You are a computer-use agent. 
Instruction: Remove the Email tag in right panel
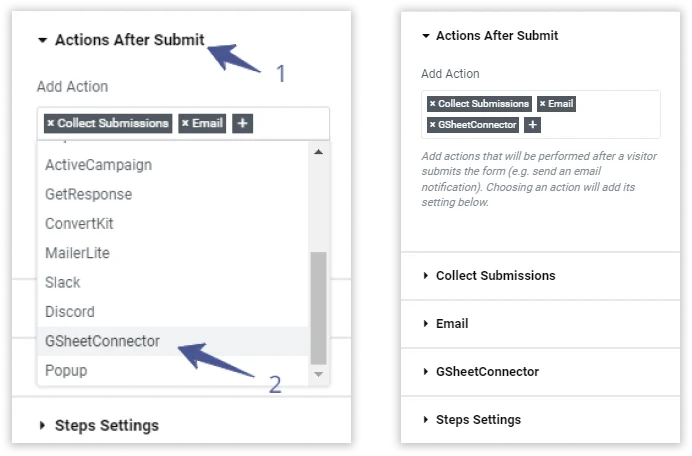542,104
